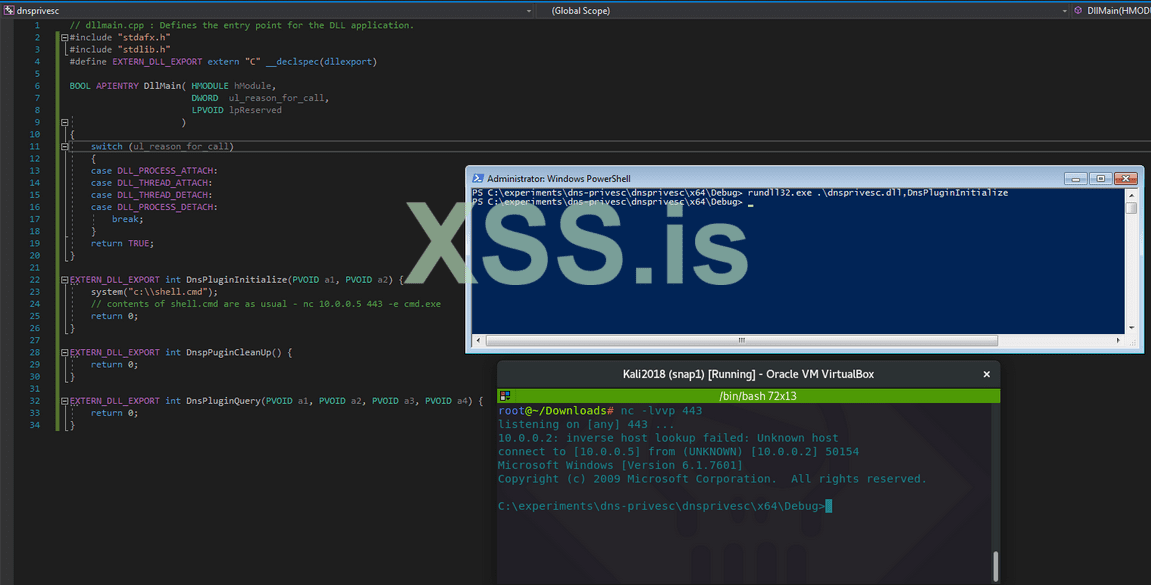Minimize the Administrator PowerShell window

[x=1075, y=178]
